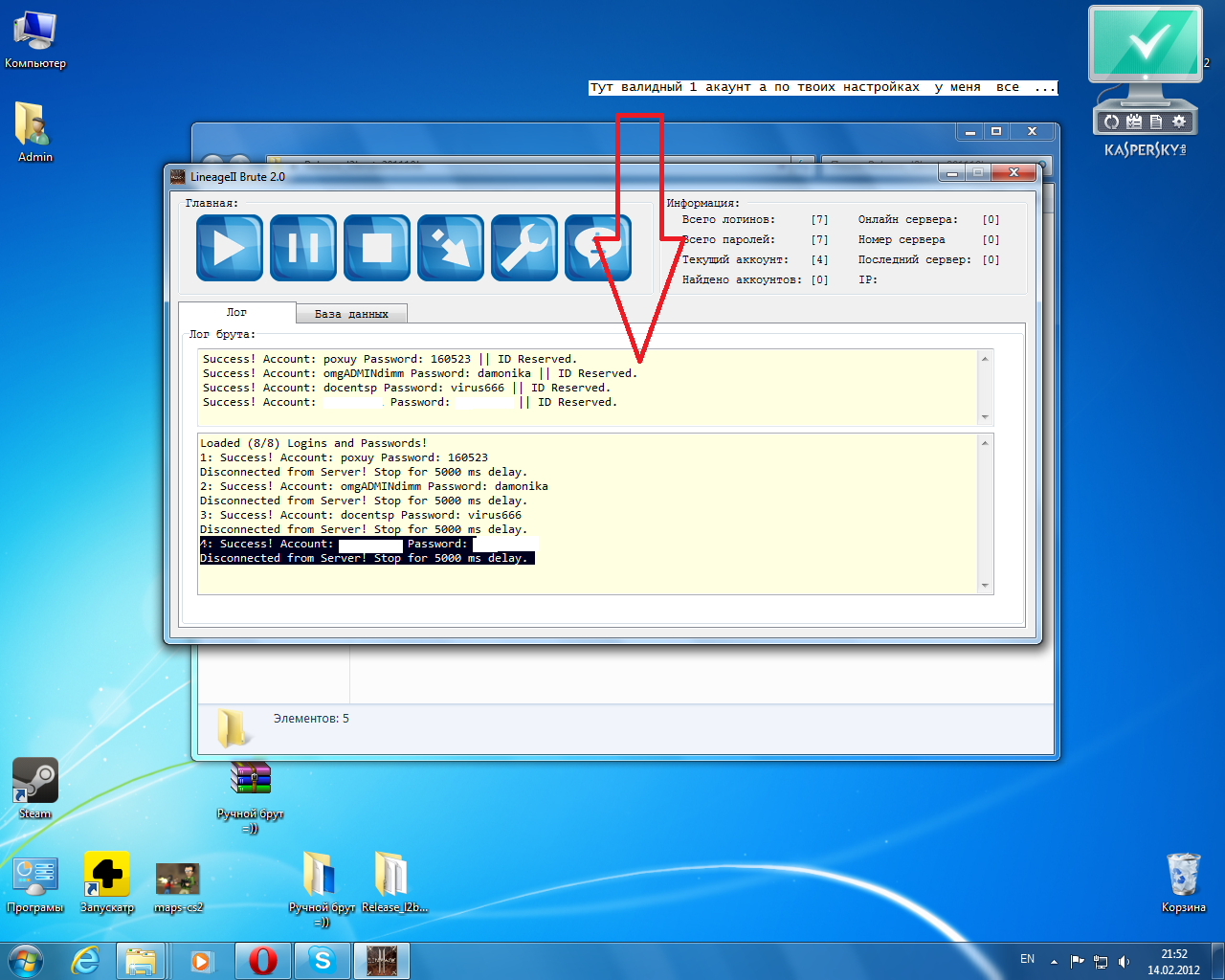Select the 'IP:' label in Информация

pos(868,280)
